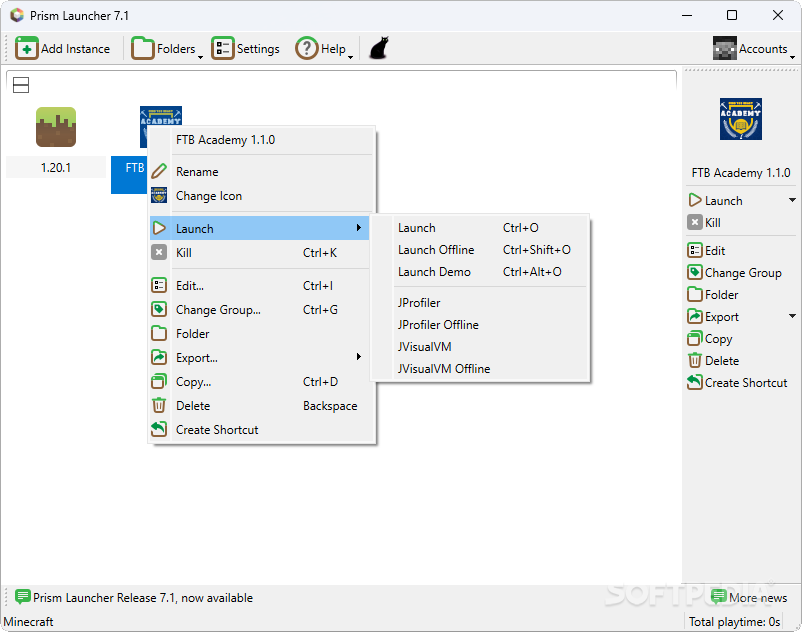The image size is (802, 632).
Task: Click the folder icon in context menu
Action: (159, 333)
